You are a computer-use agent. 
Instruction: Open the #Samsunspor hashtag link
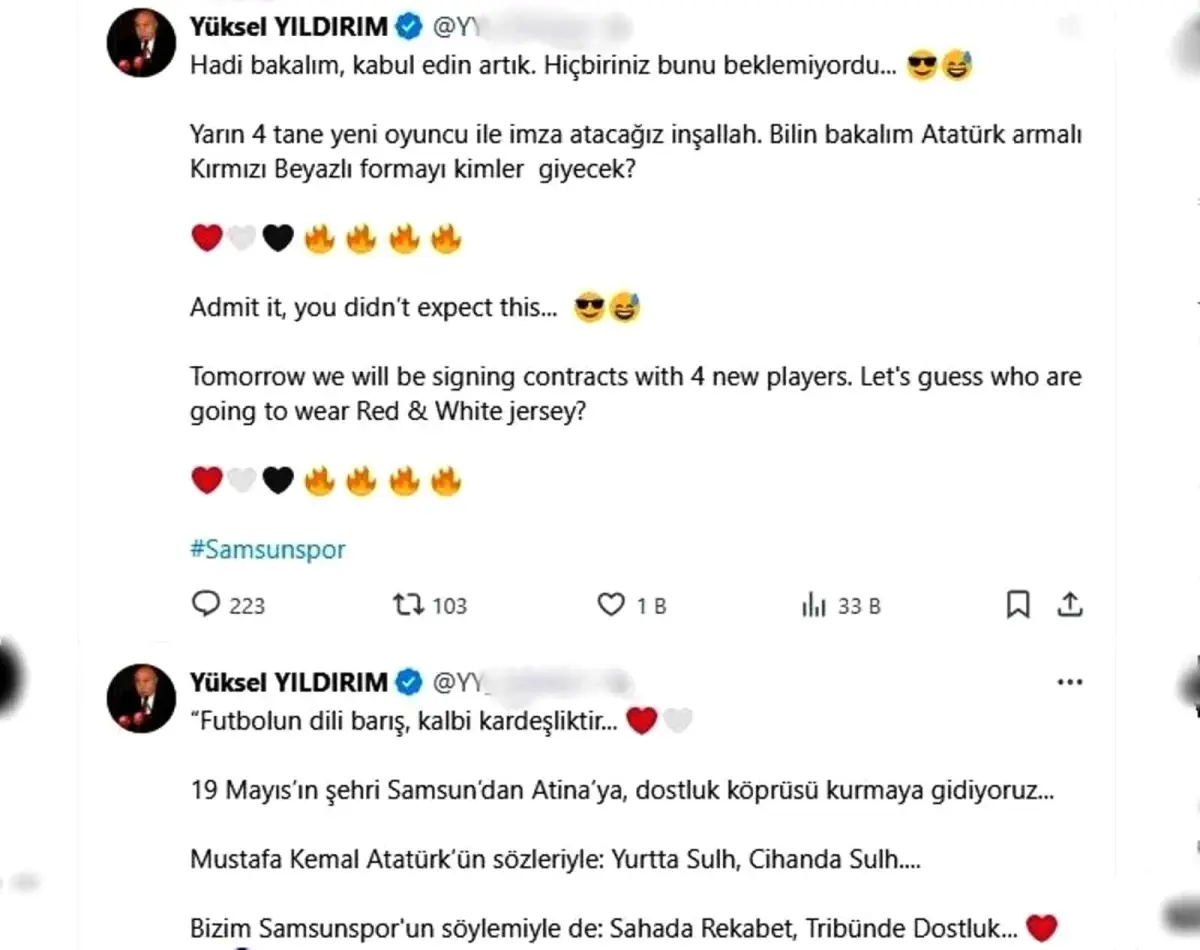pos(268,550)
